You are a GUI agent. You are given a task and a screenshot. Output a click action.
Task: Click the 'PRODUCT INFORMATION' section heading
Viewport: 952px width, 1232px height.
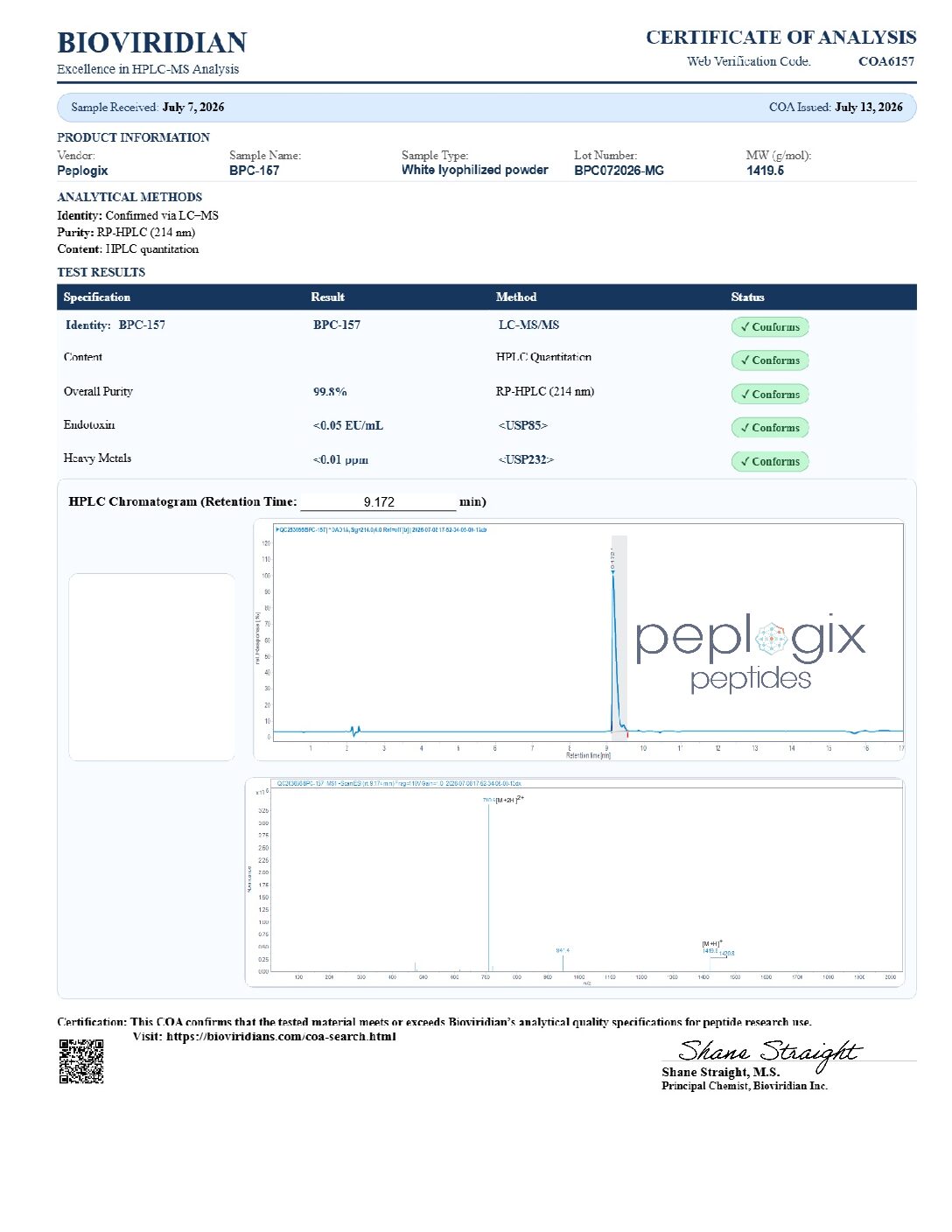click(x=134, y=137)
